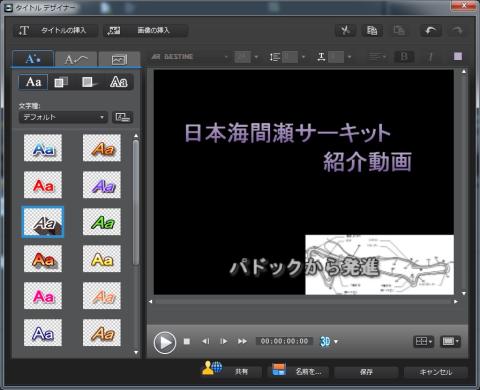Open the grid lines dropdown icon
The width and height of the screenshot is (480, 390).
tap(423, 342)
